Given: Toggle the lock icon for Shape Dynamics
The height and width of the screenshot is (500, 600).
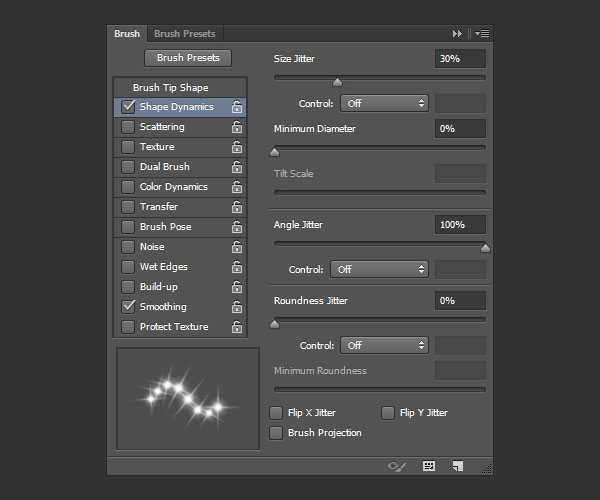Looking at the screenshot, I should (237, 107).
